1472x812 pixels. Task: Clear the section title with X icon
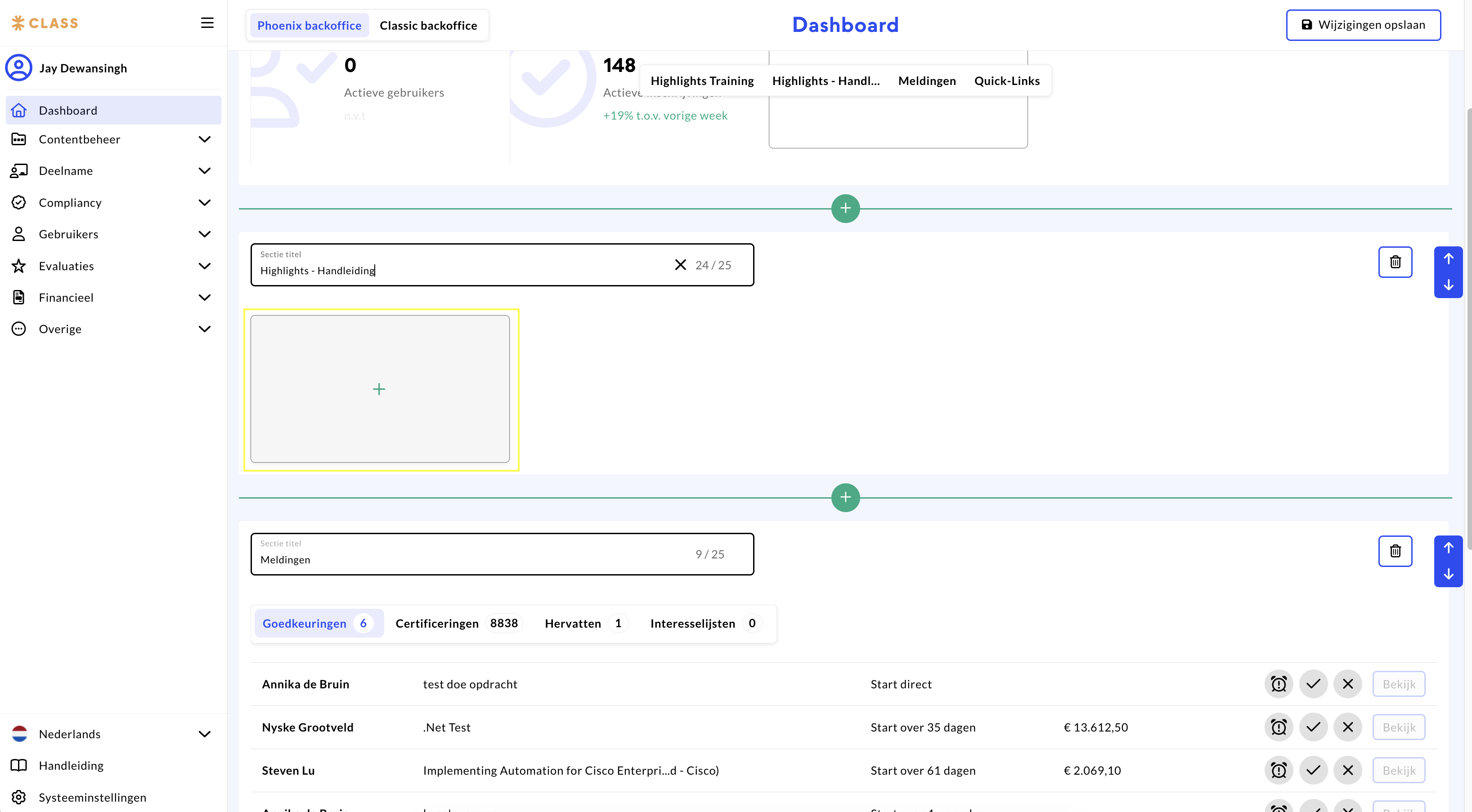(680, 265)
